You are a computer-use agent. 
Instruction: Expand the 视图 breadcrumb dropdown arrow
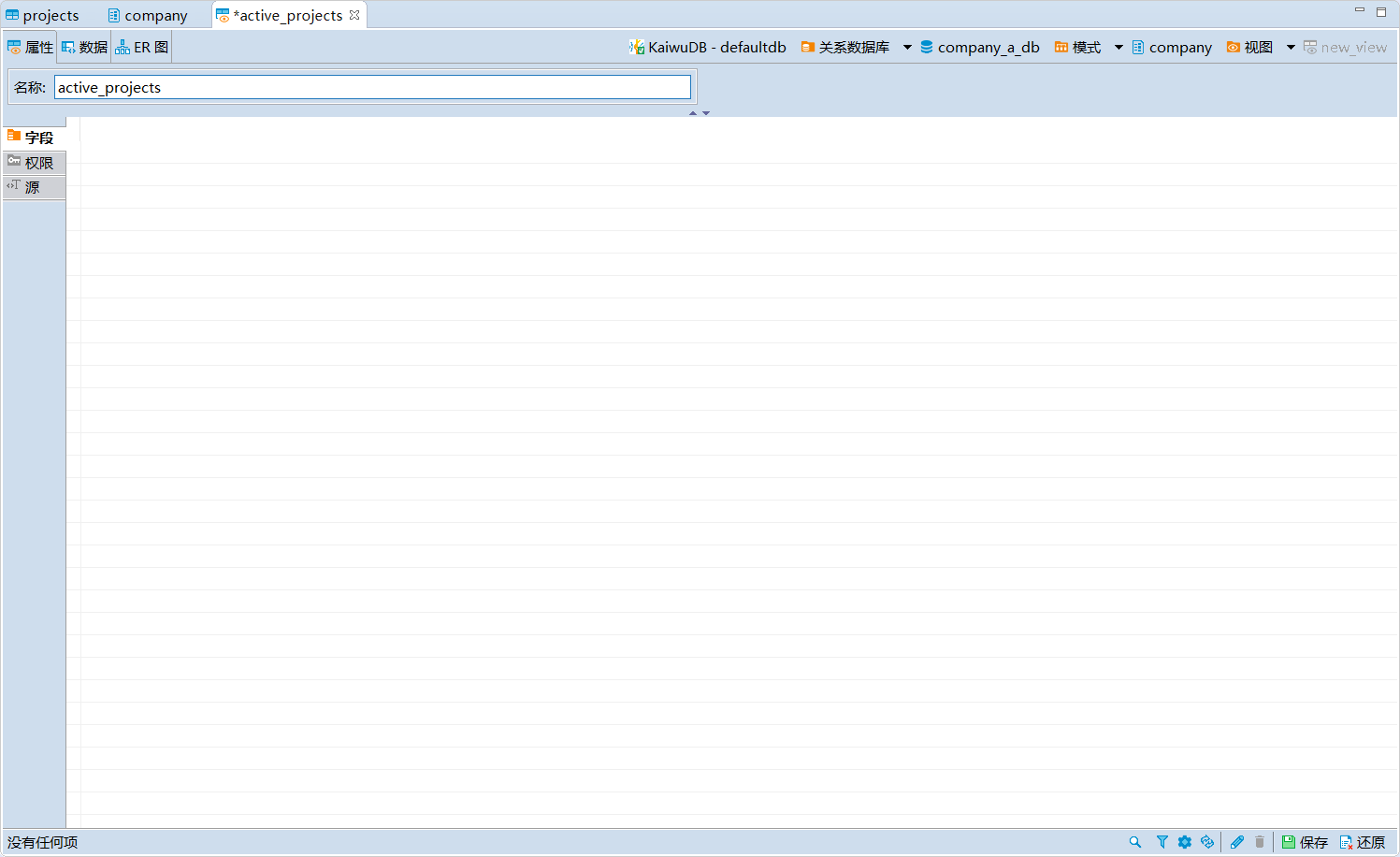(1291, 48)
